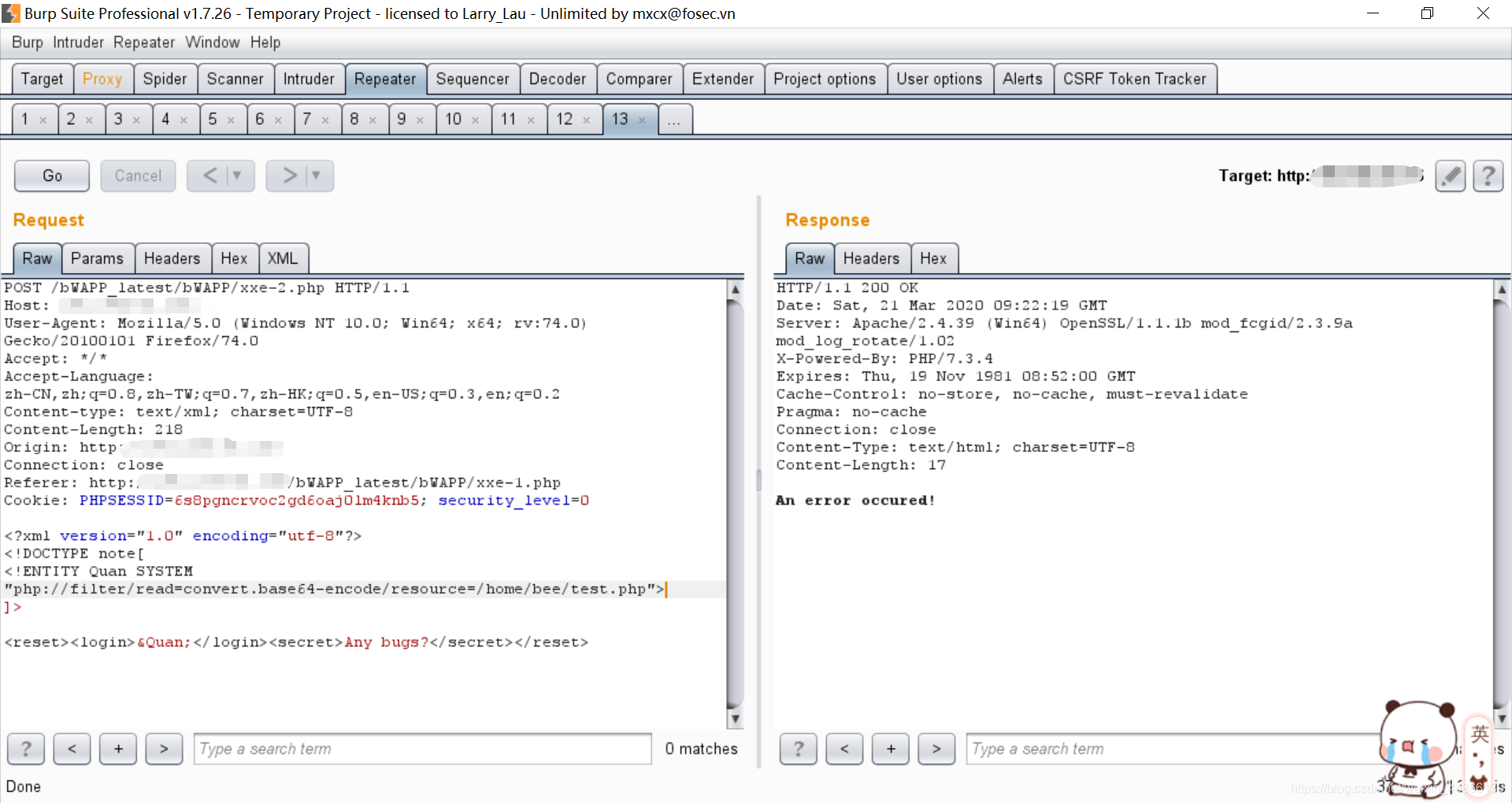Switch to the Decoder tab
The width and height of the screenshot is (1512, 803).
tap(558, 79)
